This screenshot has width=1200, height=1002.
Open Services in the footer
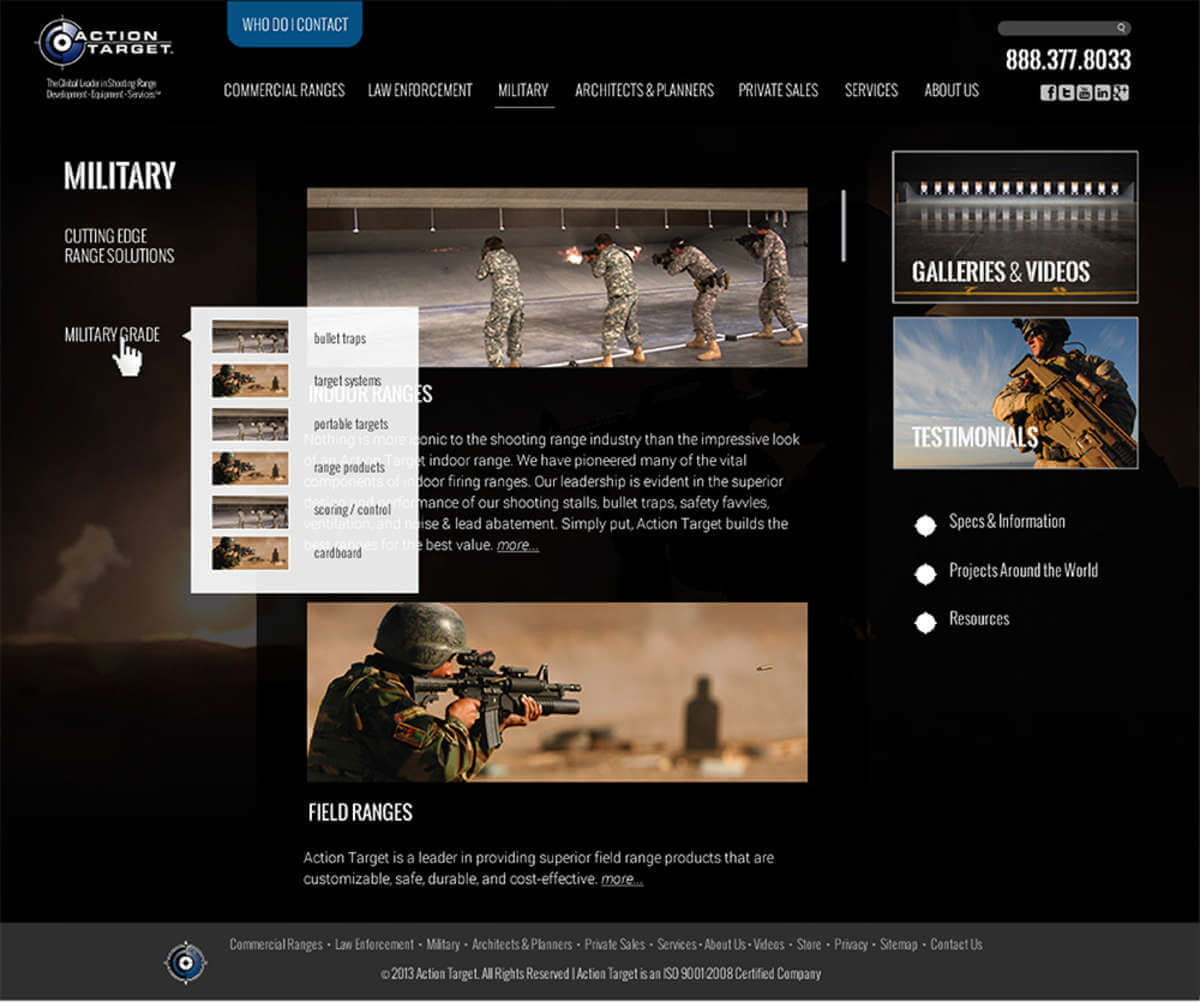click(676, 944)
